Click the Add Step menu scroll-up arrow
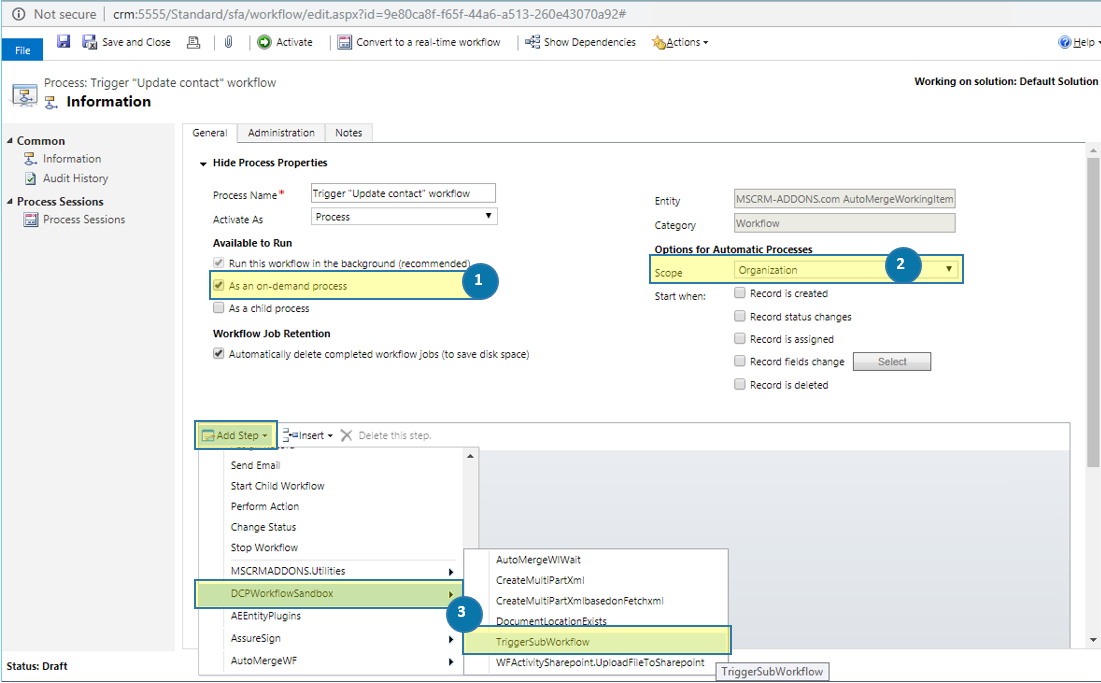The height and width of the screenshot is (683, 1101). (x=470, y=456)
